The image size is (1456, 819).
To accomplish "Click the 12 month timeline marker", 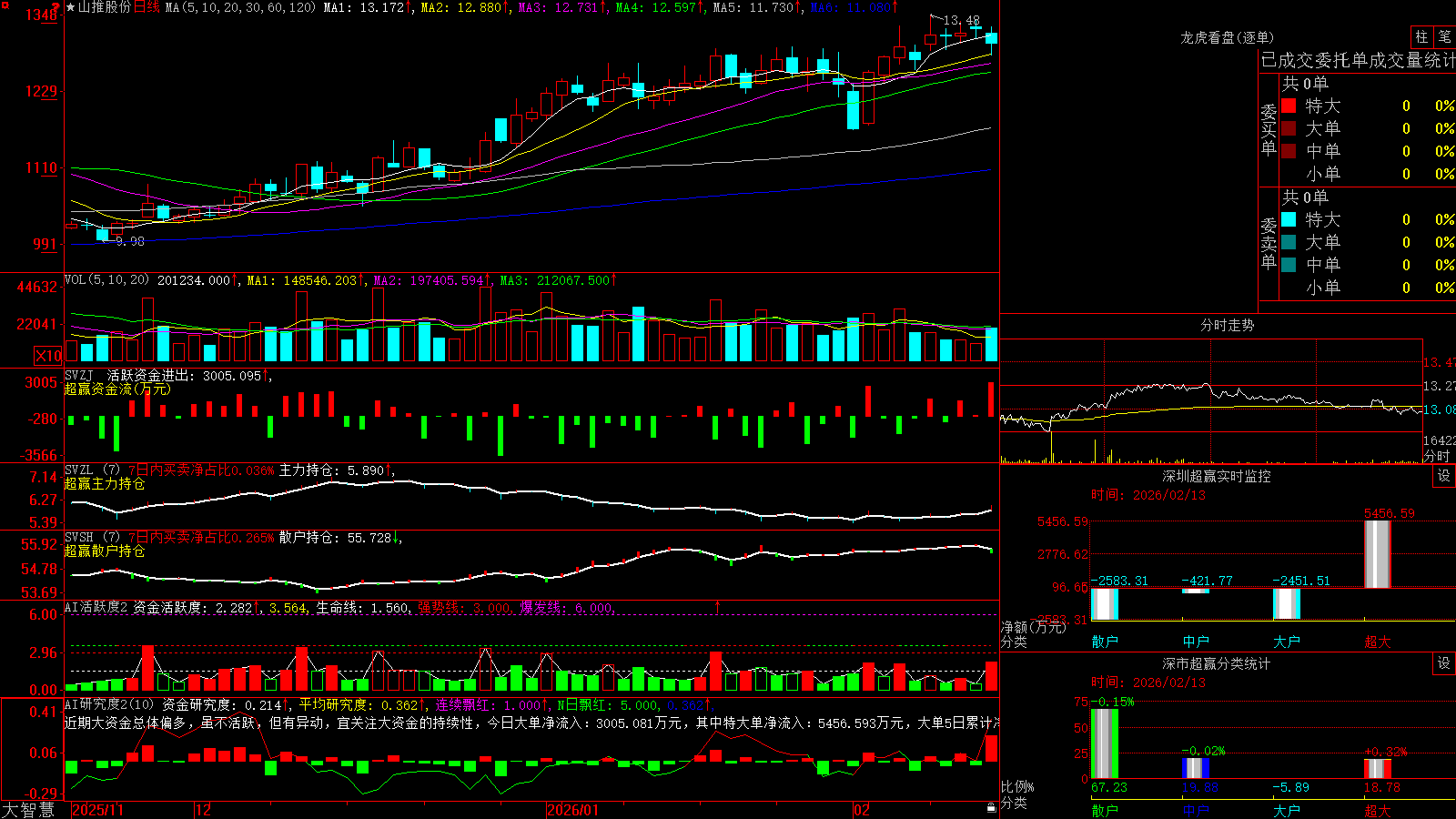I will 204,810.
